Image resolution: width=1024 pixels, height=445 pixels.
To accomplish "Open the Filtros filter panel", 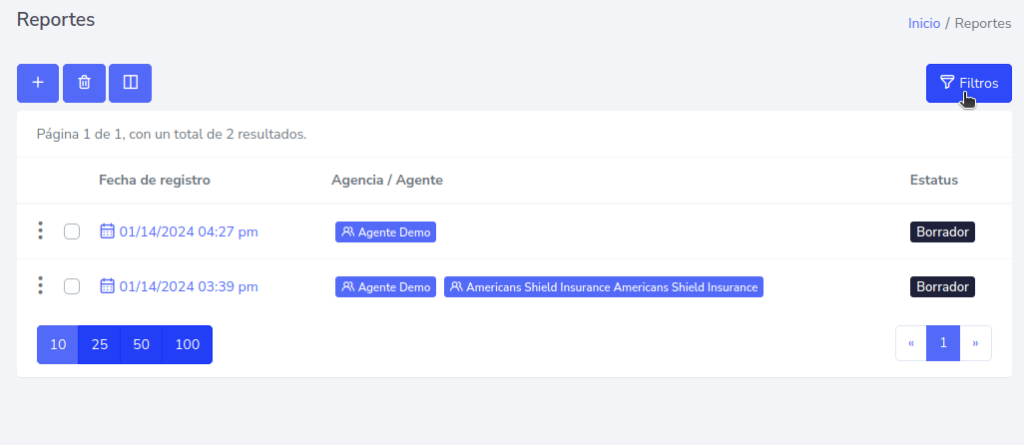I will tap(968, 83).
